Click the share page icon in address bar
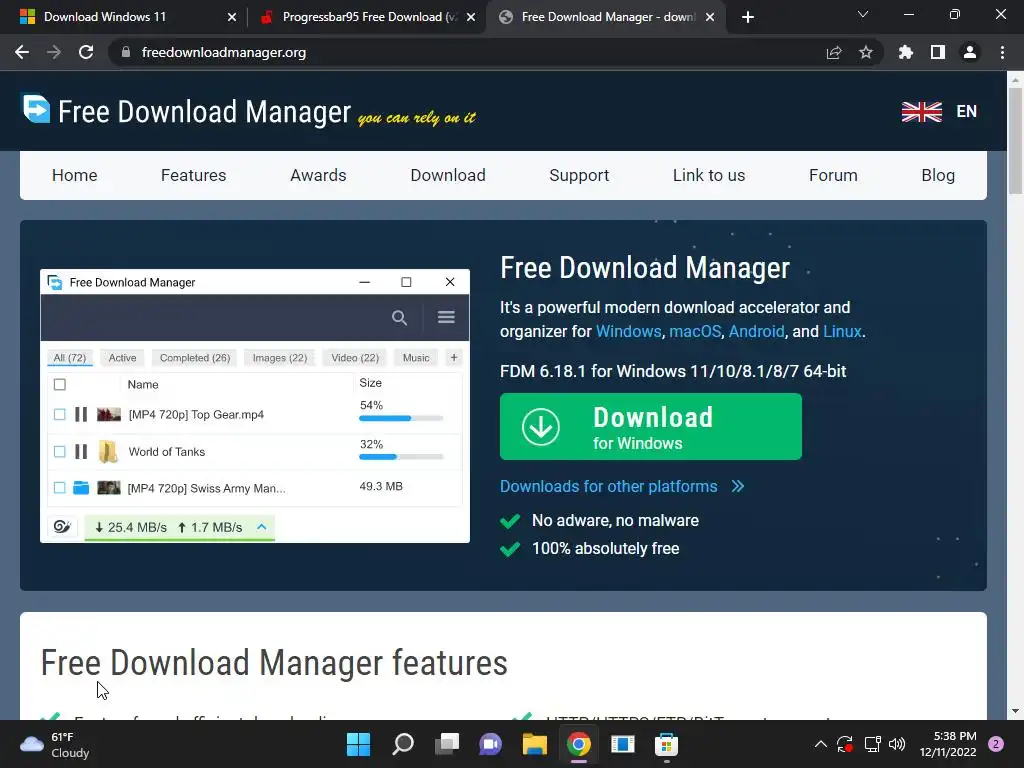The width and height of the screenshot is (1024, 768). point(834,52)
